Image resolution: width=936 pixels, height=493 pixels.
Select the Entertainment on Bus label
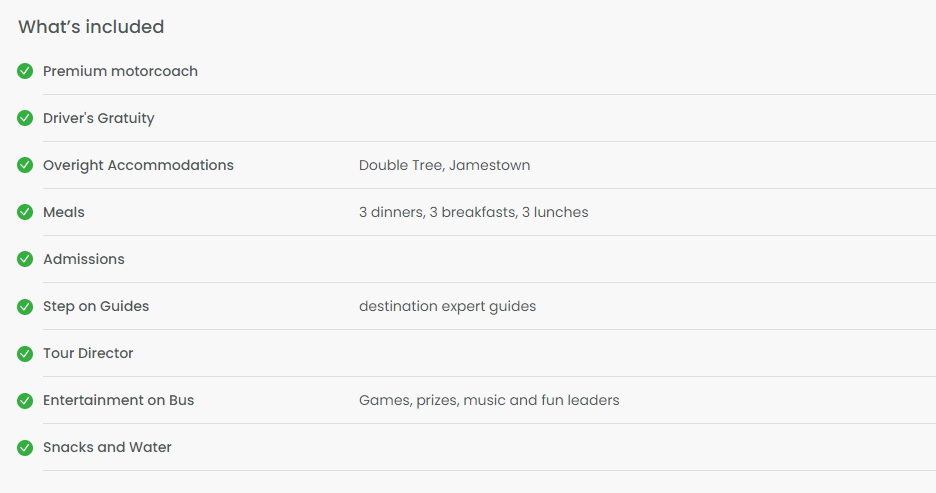(119, 400)
